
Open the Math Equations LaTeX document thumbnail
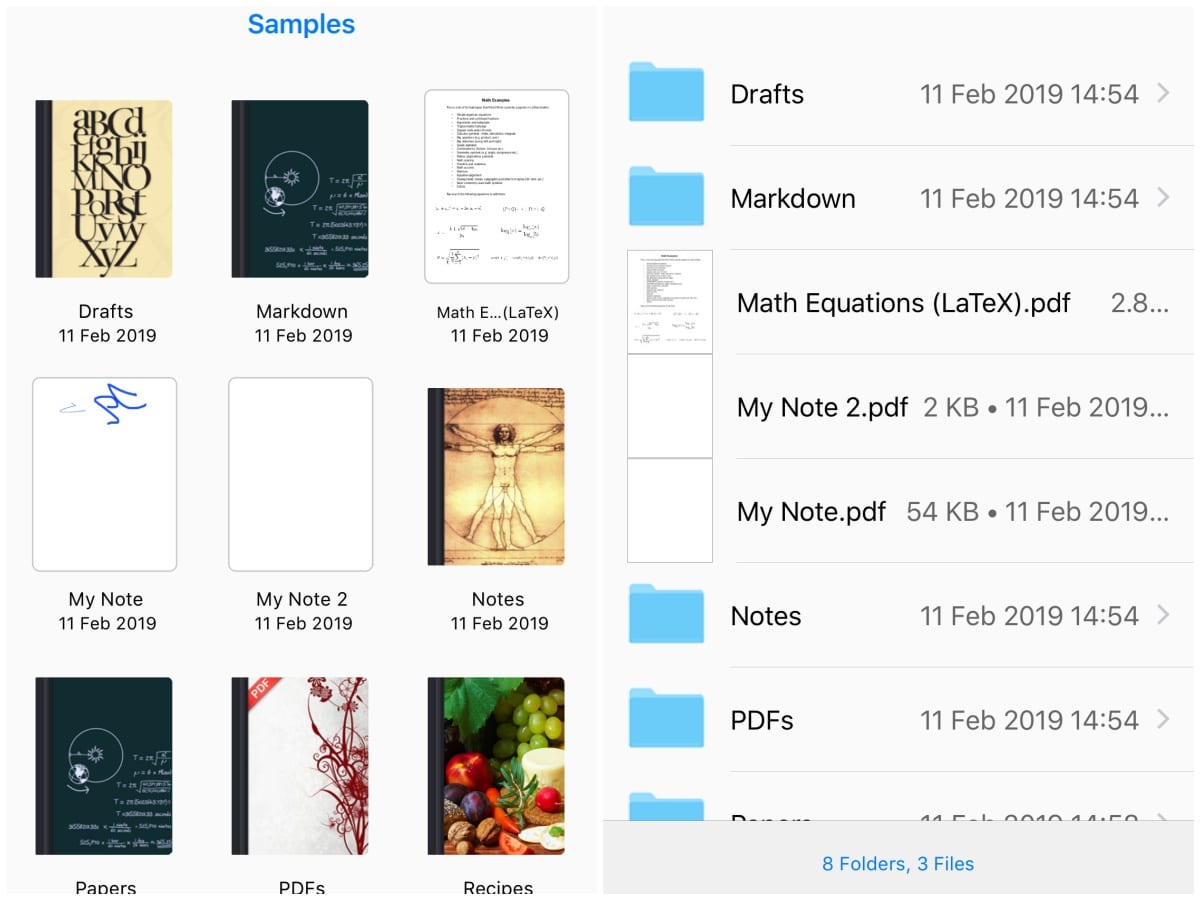pos(497,187)
